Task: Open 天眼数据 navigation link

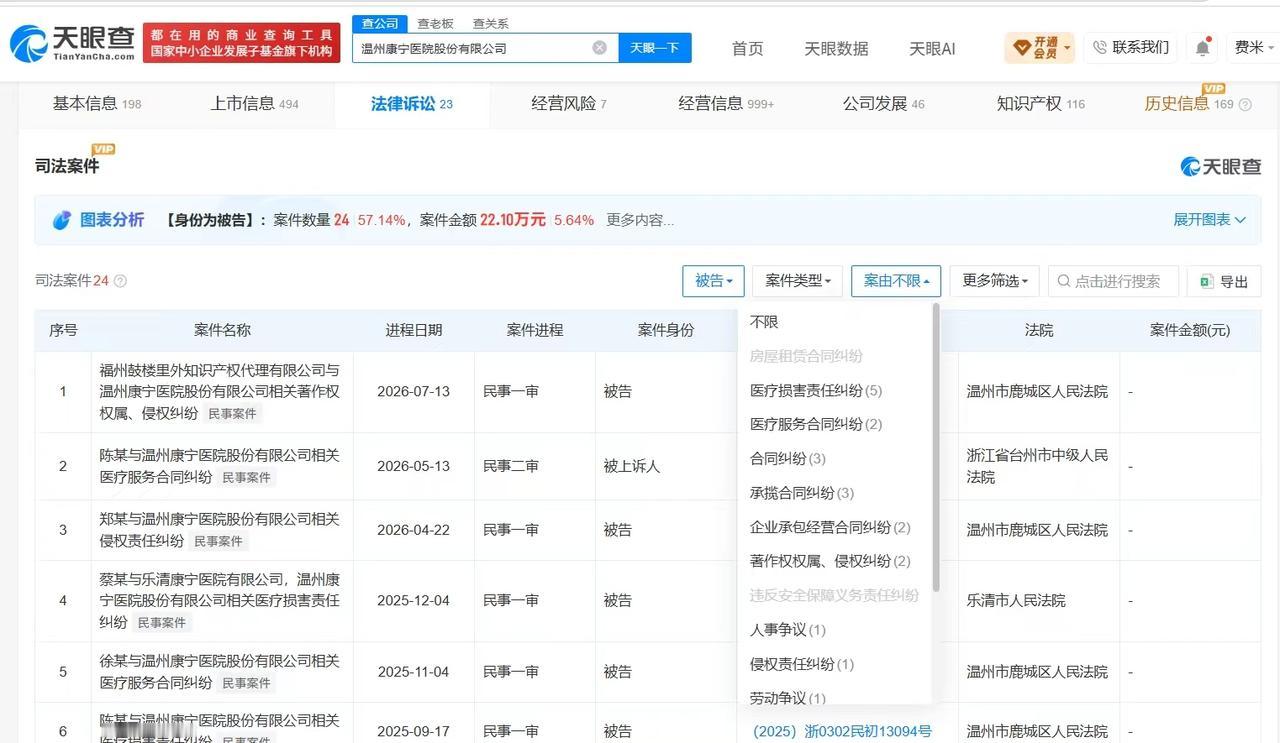Action: click(836, 48)
